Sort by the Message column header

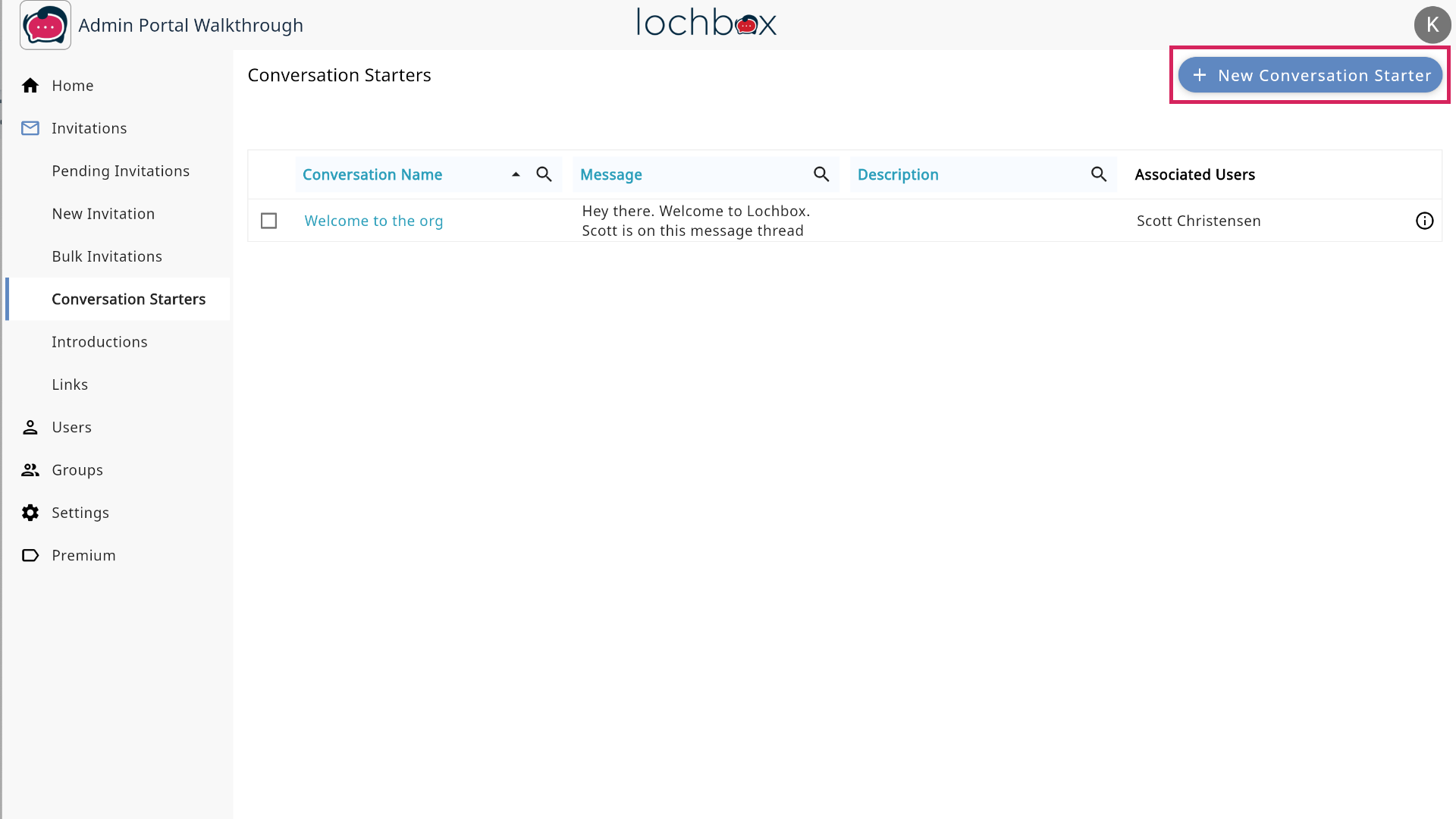point(611,174)
